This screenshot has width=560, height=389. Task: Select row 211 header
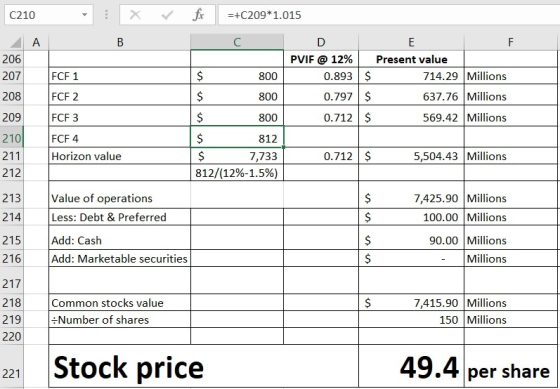point(12,156)
